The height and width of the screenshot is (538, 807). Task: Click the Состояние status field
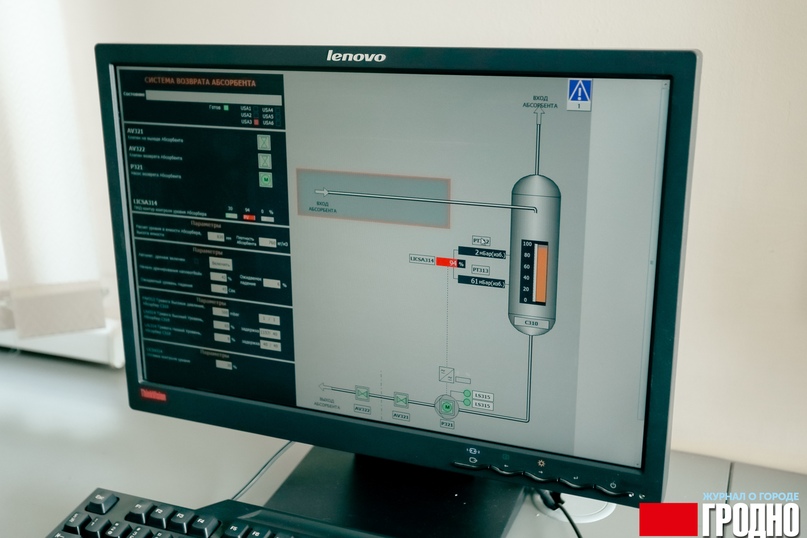[214, 96]
